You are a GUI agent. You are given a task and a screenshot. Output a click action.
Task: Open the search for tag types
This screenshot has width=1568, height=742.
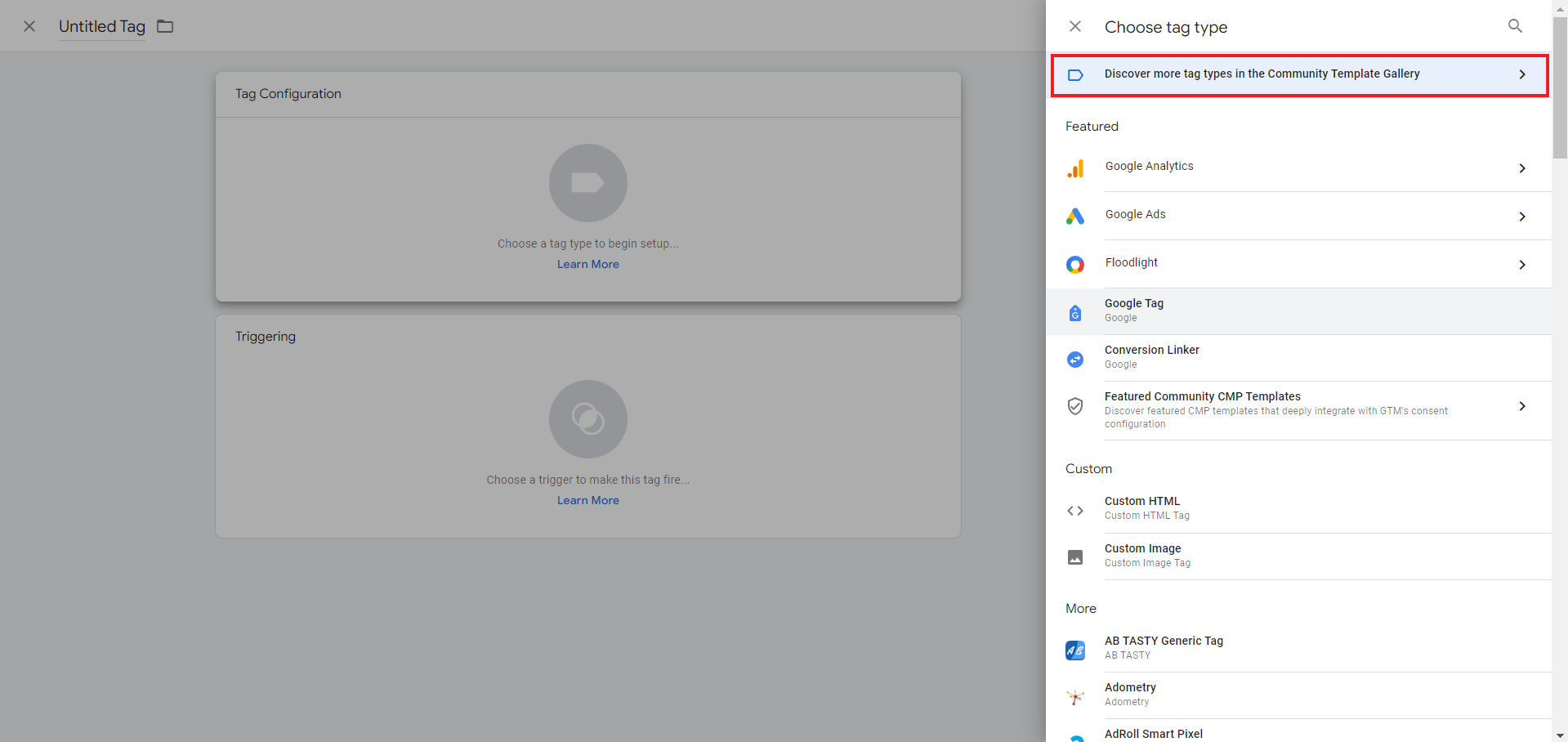(1515, 25)
